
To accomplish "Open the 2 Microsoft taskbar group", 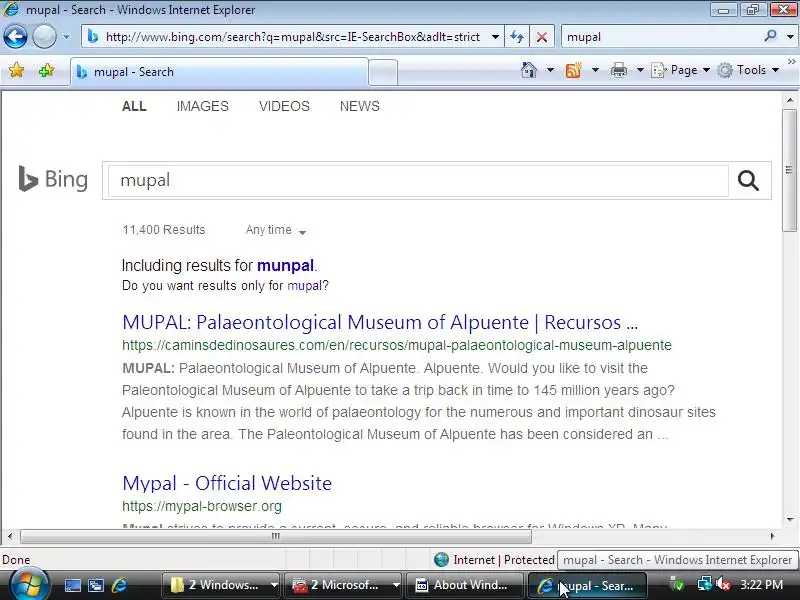I will point(343,585).
